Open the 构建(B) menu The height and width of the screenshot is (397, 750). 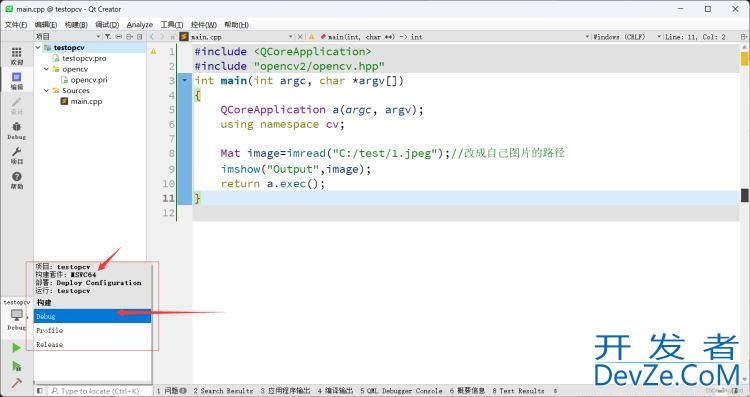point(76,24)
